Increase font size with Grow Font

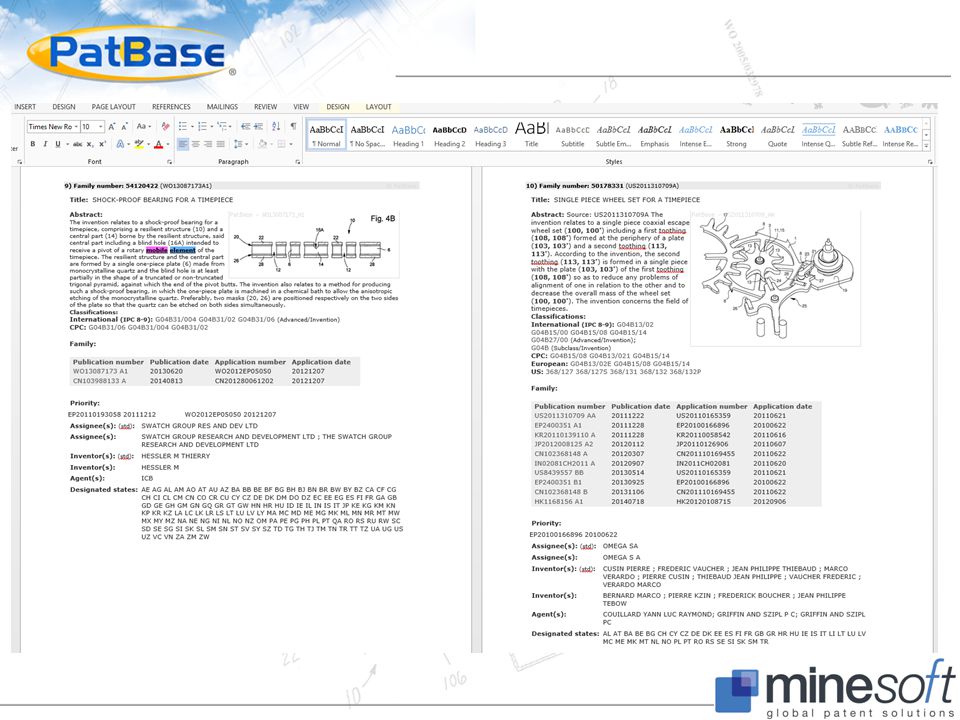tap(111, 126)
